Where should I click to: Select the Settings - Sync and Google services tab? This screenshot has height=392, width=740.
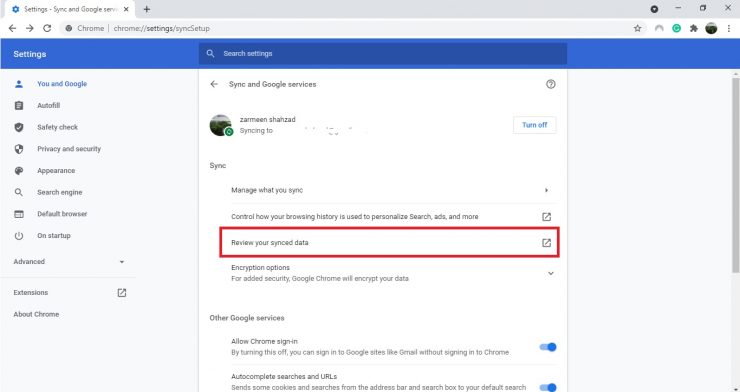pyautogui.click(x=69, y=9)
